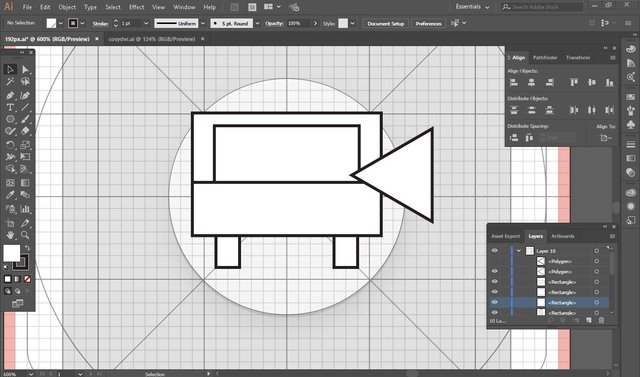The height and width of the screenshot is (377, 640).
Task: Click Horizontal Align Left in Align Objects
Action: coord(514,82)
